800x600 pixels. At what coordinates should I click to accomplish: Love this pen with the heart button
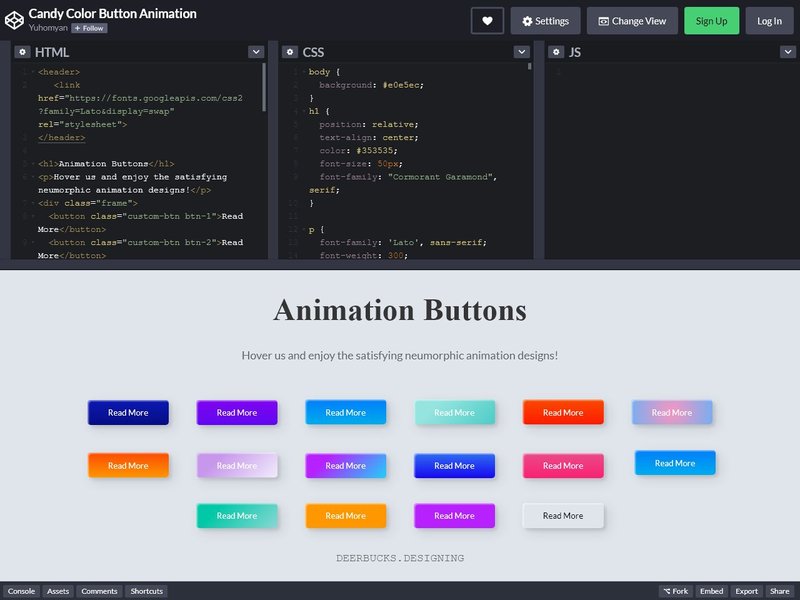point(487,21)
